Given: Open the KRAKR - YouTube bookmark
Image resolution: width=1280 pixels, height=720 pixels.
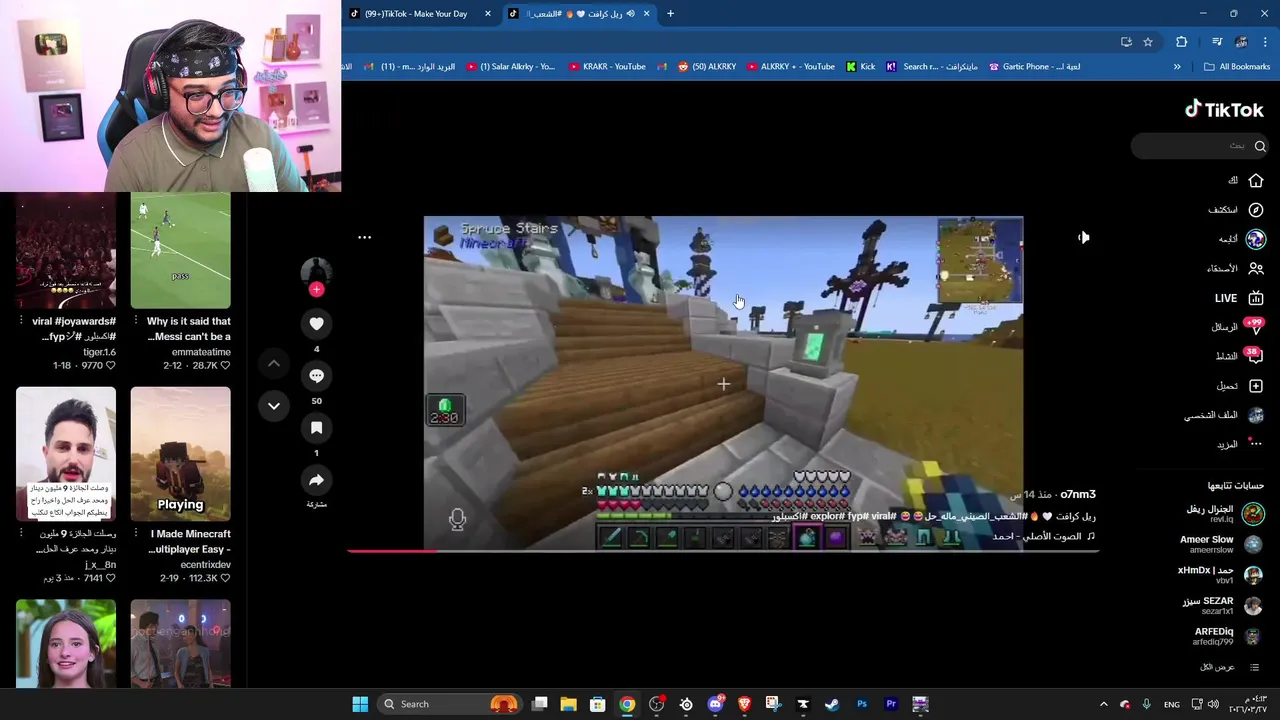Looking at the screenshot, I should coord(607,67).
